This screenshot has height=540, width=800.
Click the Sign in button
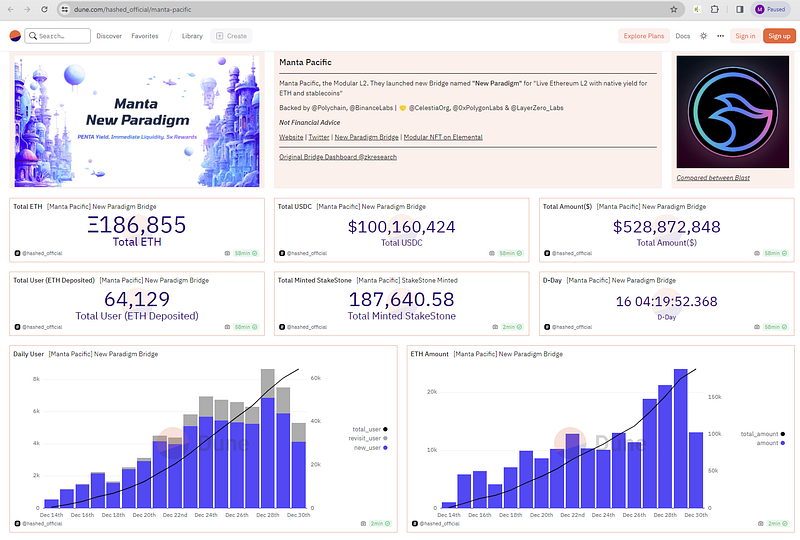point(745,36)
